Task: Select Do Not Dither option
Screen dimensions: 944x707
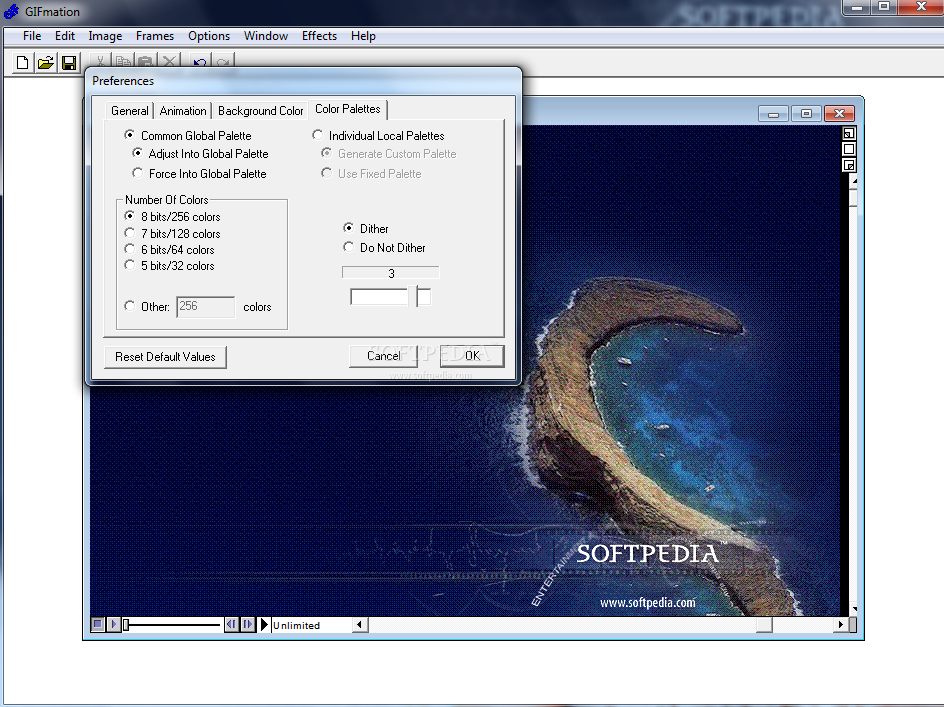Action: point(384,248)
